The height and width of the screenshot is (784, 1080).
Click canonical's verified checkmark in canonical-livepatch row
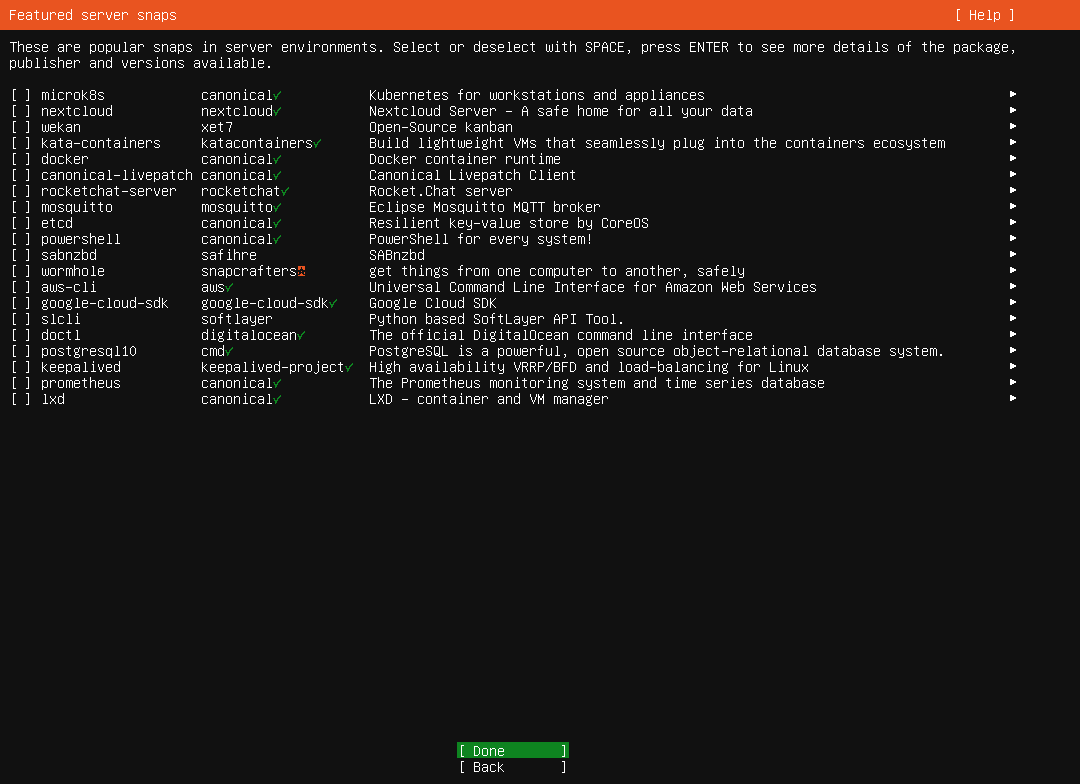277,175
